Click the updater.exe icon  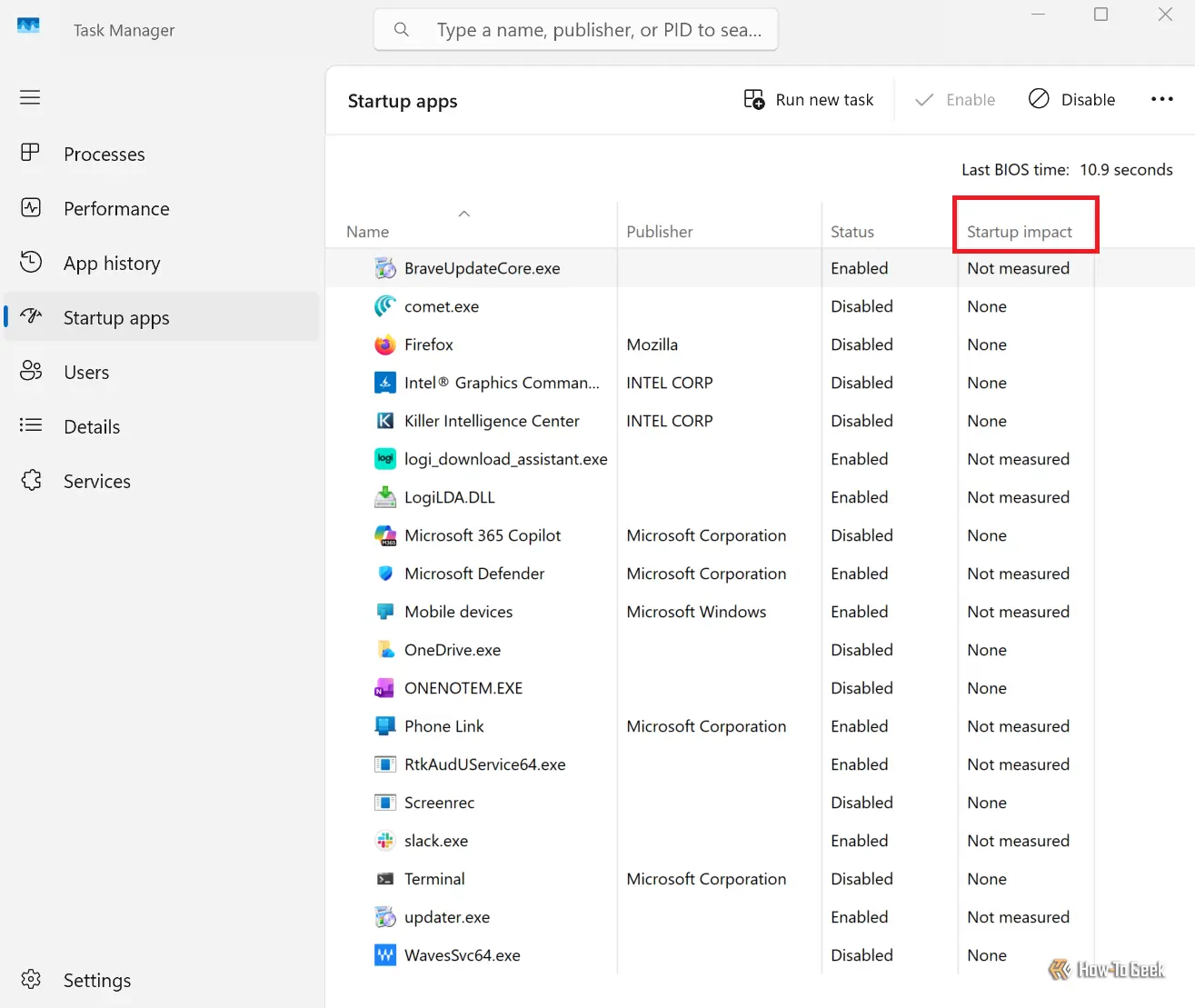(x=385, y=917)
